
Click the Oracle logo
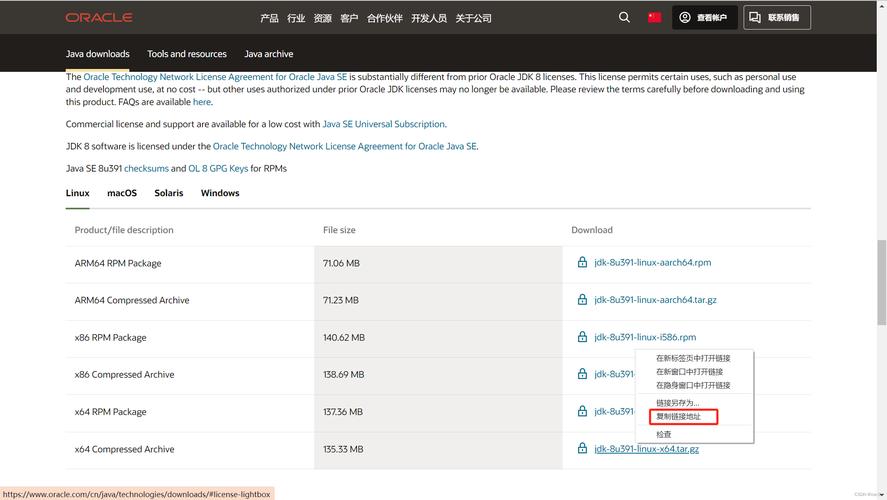tap(99, 18)
